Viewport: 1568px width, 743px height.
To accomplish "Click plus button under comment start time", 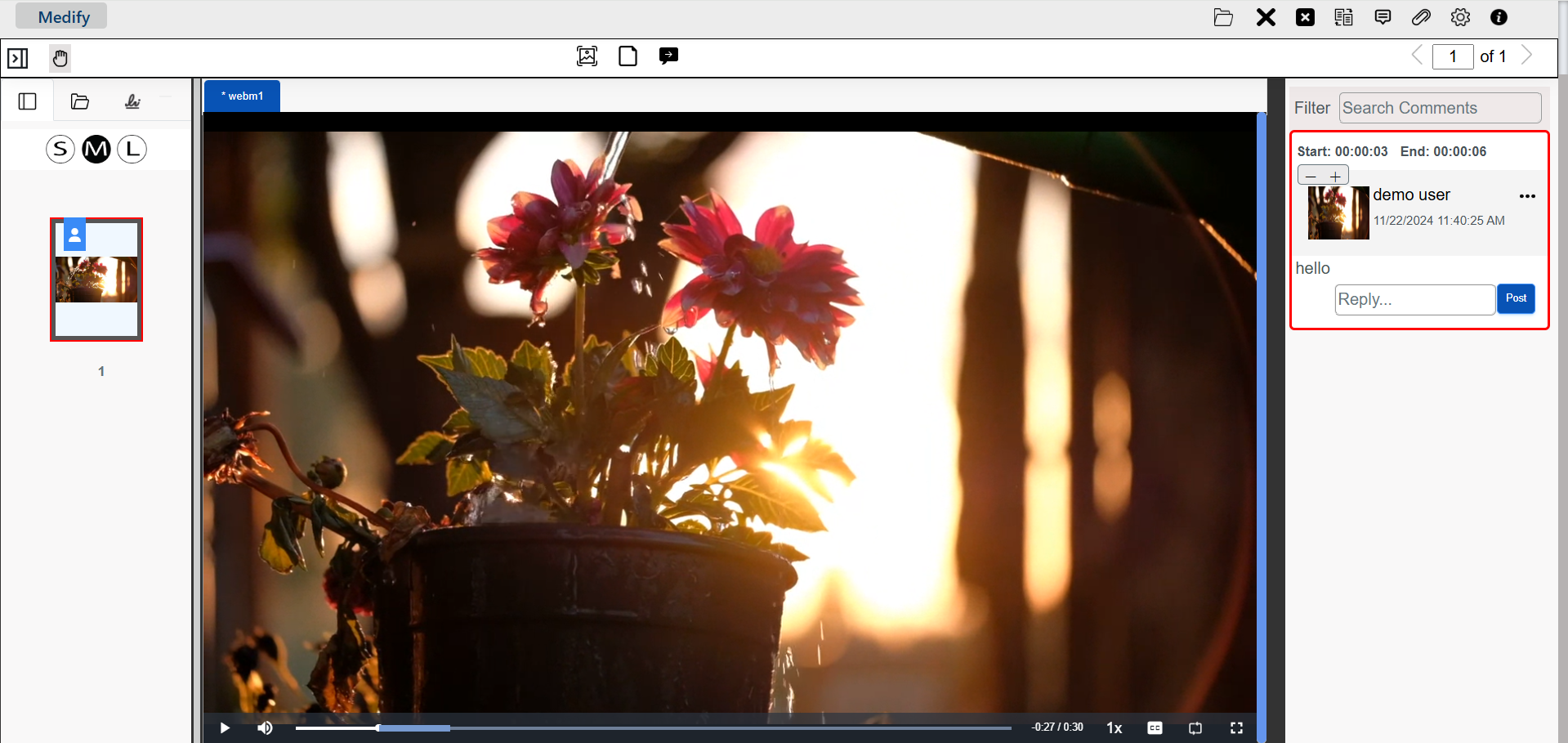I will click(x=1335, y=177).
